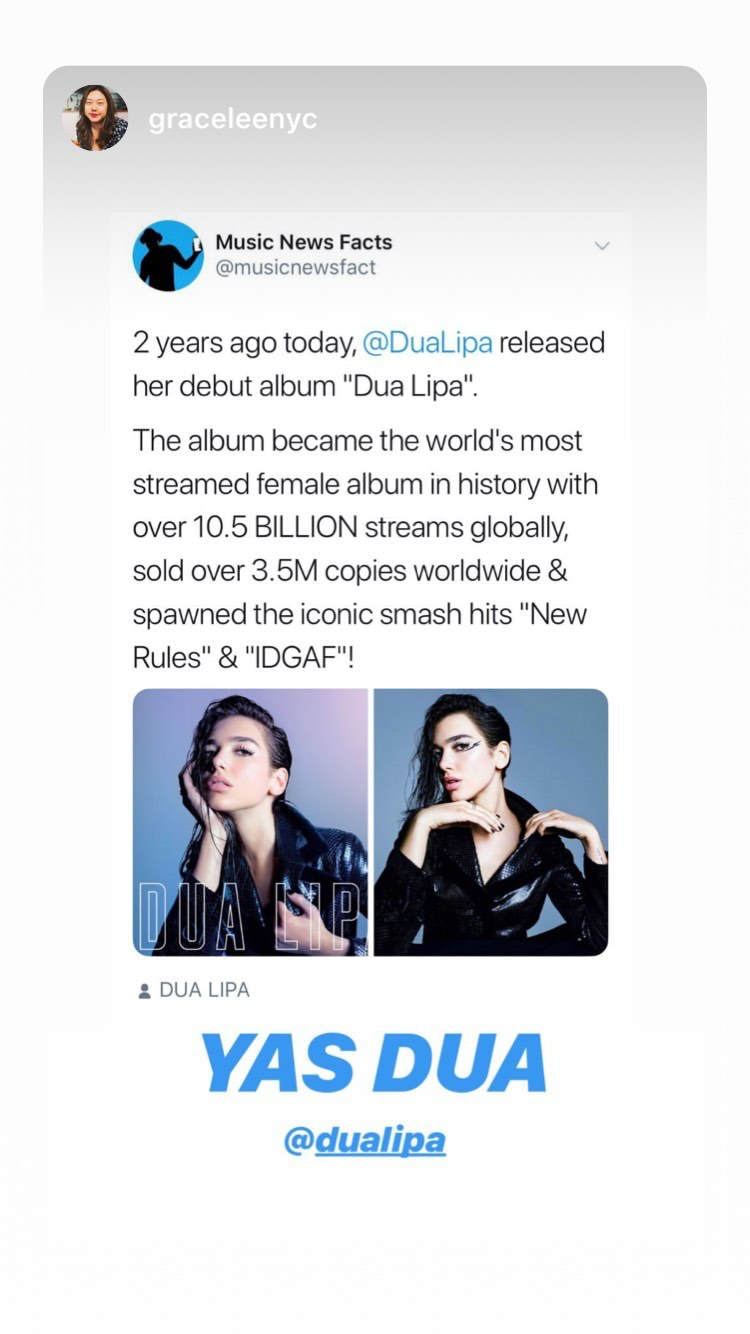750x1334 pixels.
Task: Open the @musicnewsfact handle
Action: point(296,268)
